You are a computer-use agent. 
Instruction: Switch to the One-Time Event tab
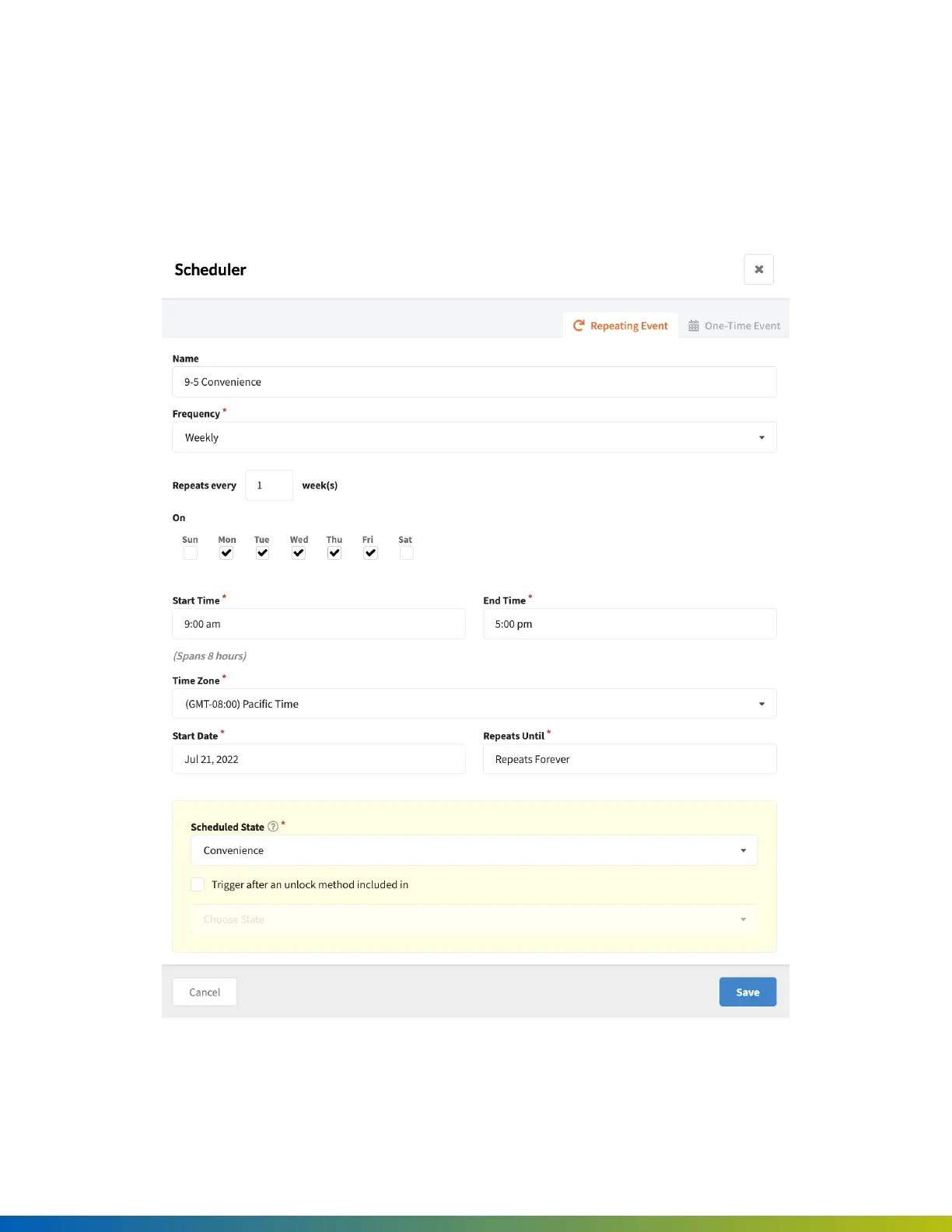pyautogui.click(x=734, y=326)
